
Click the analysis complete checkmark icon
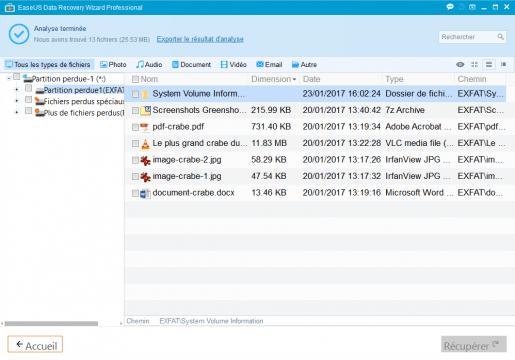tap(19, 34)
